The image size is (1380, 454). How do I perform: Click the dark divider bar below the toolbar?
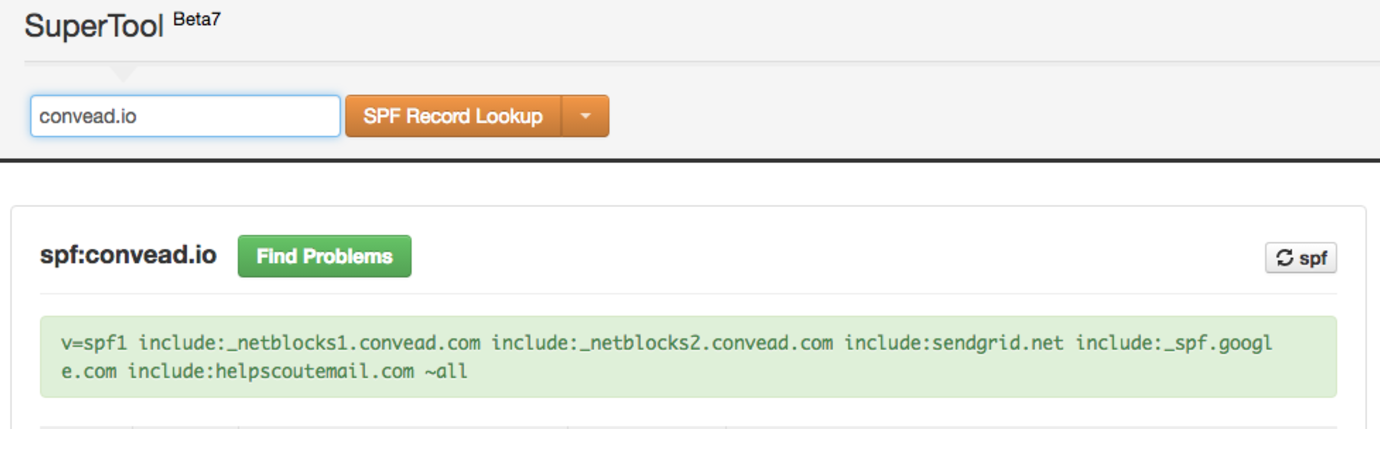pos(690,159)
